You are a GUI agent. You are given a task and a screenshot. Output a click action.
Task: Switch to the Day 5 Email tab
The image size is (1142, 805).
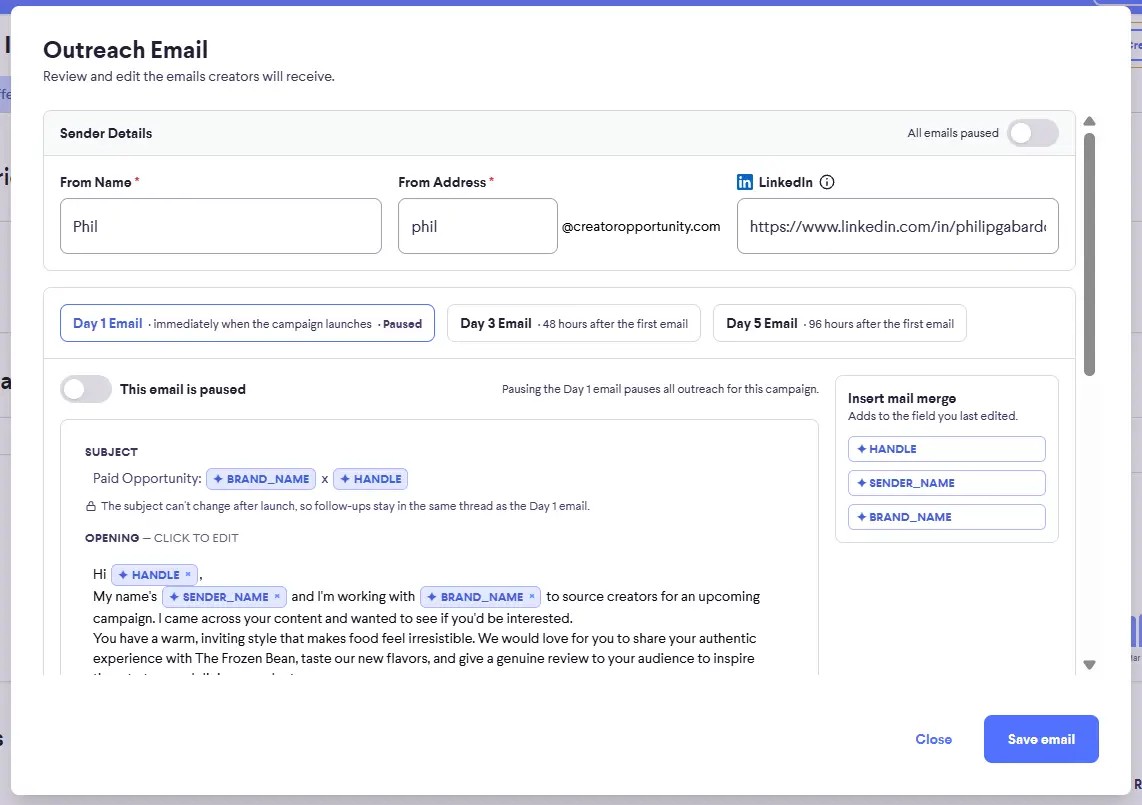click(840, 323)
